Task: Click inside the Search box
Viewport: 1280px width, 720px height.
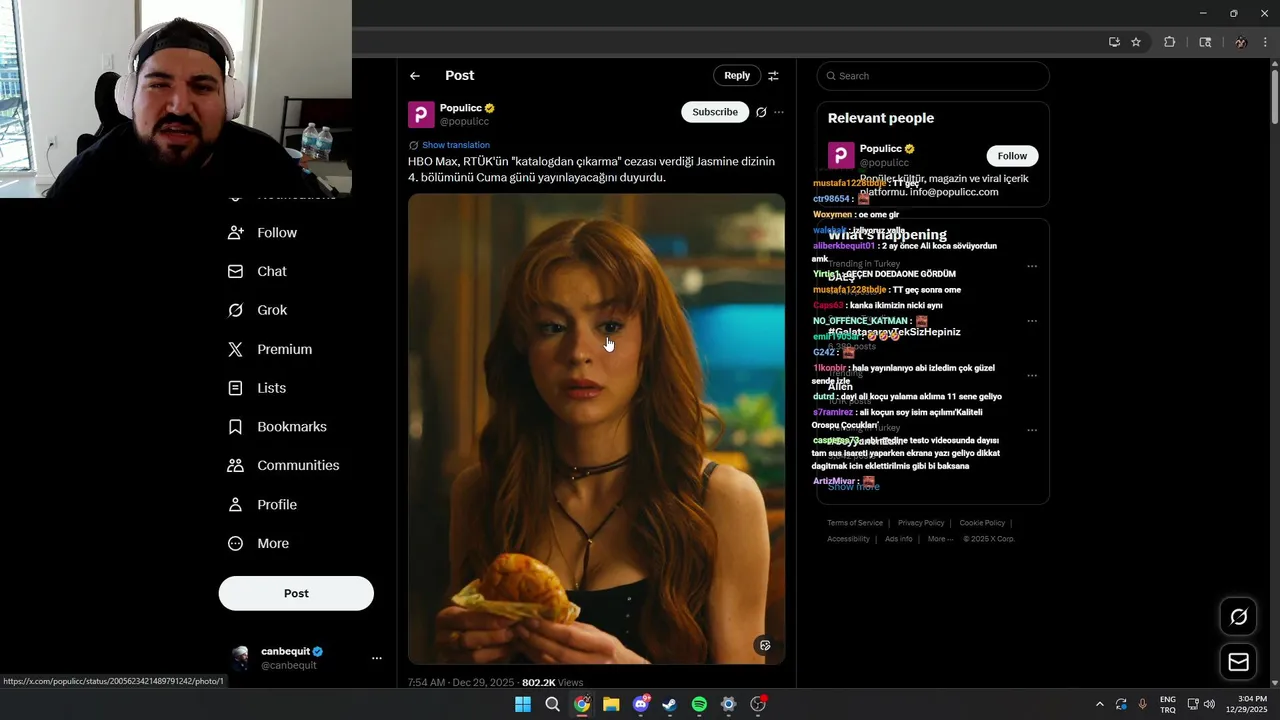Action: 933,76
